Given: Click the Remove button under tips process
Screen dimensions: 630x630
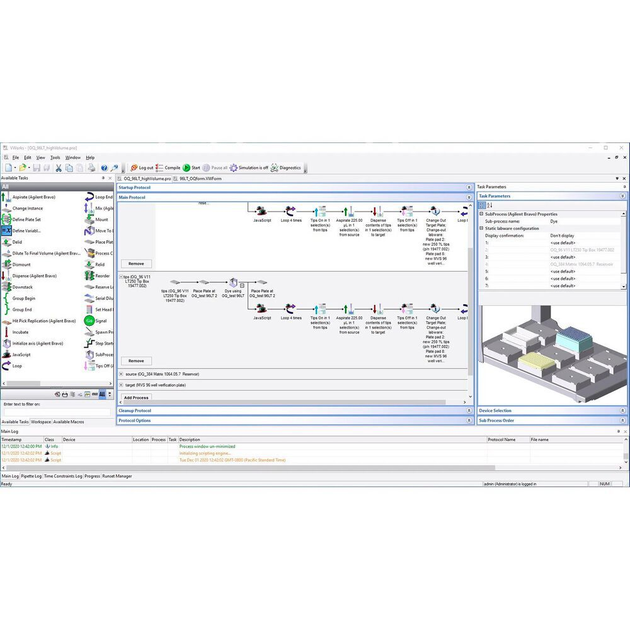Looking at the screenshot, I should coord(136,361).
